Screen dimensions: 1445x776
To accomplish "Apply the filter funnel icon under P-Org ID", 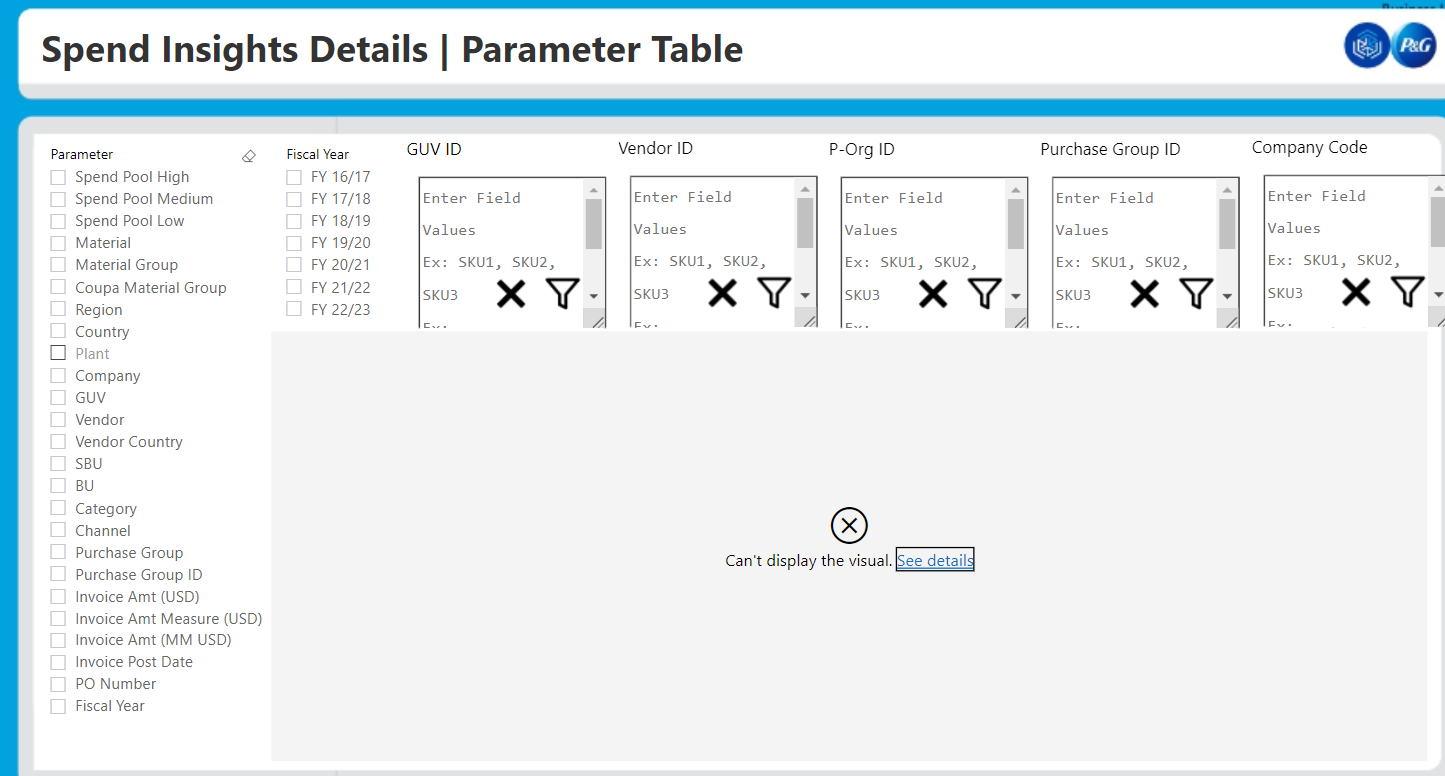I will 985,293.
